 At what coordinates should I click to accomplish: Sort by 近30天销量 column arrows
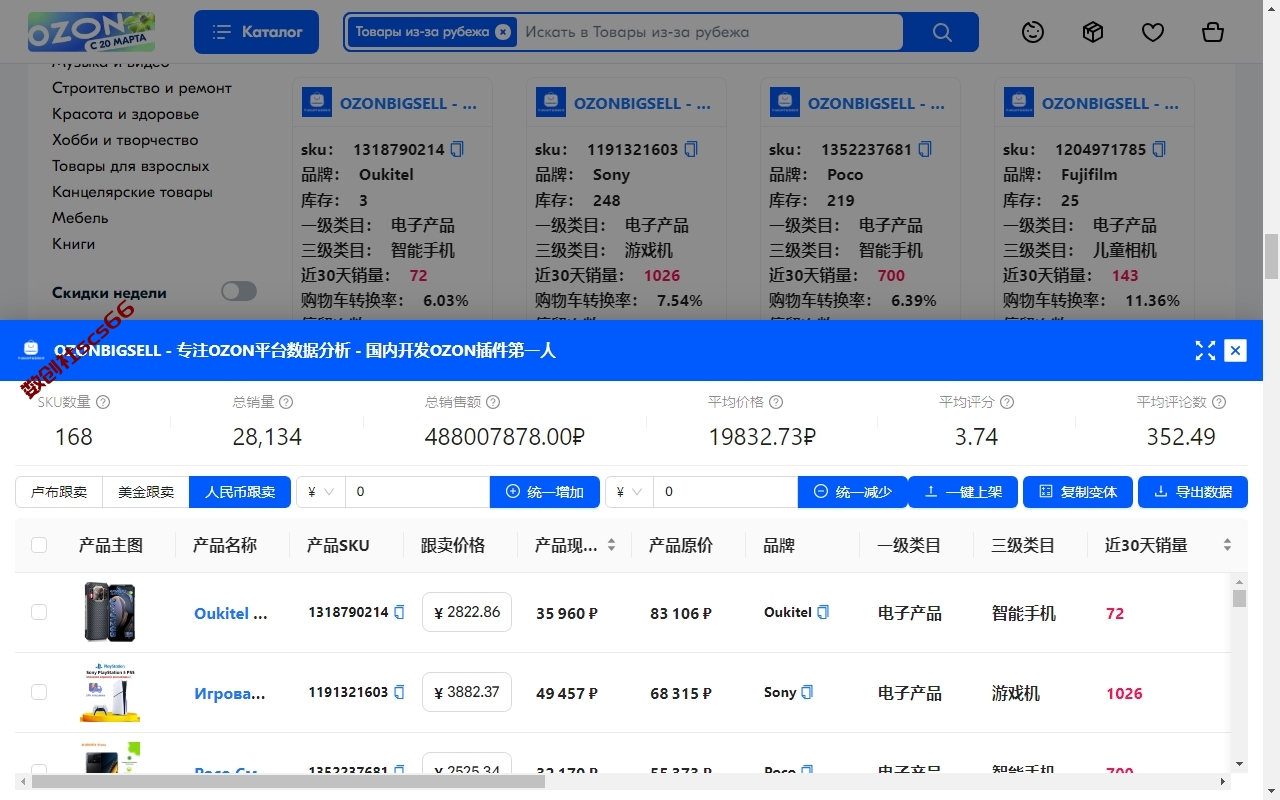[1227, 545]
